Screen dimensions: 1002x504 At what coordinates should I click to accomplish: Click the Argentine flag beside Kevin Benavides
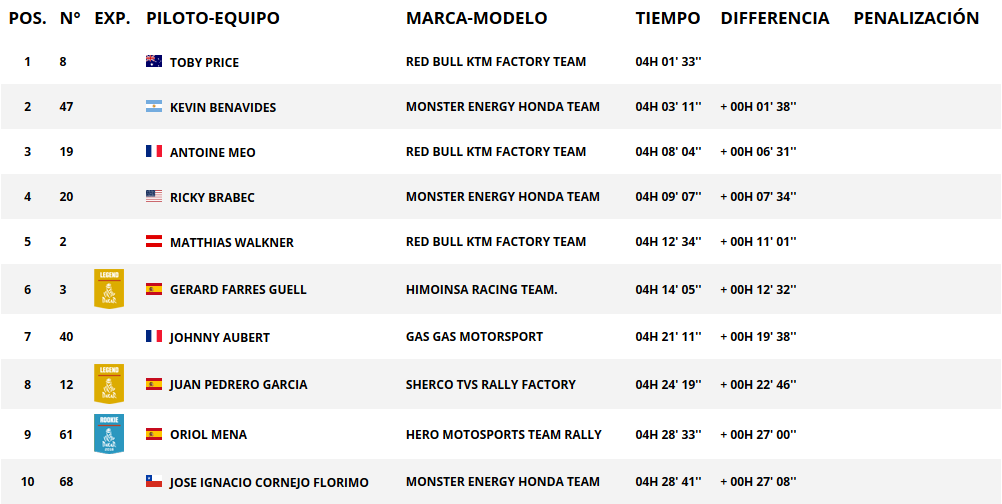click(153, 107)
